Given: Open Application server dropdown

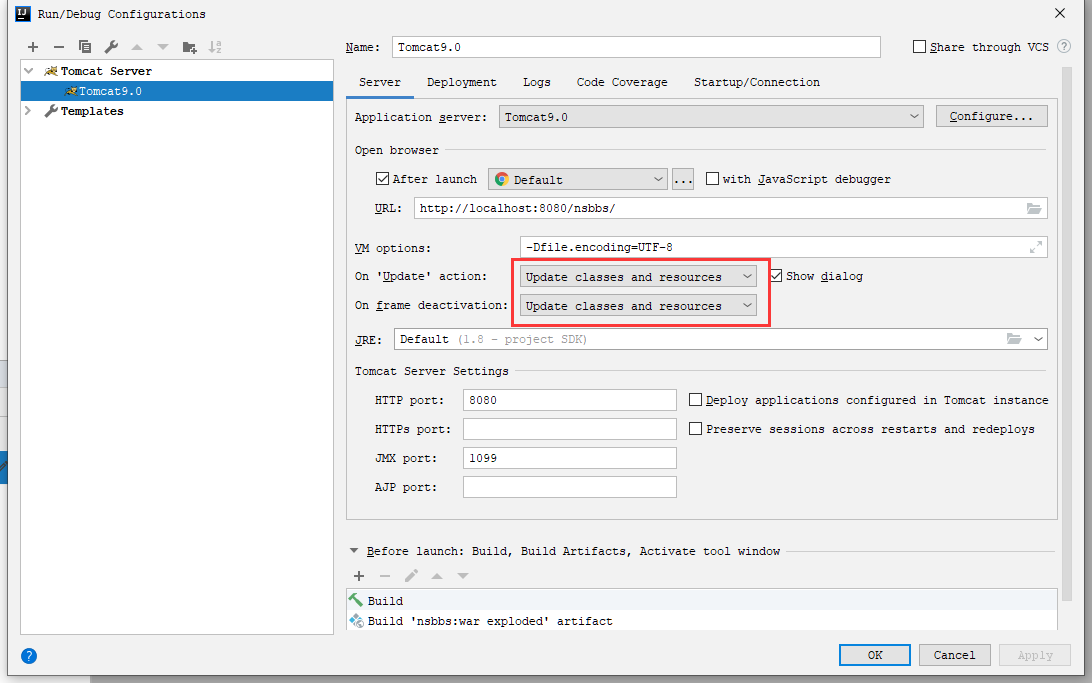Looking at the screenshot, I should 711,117.
